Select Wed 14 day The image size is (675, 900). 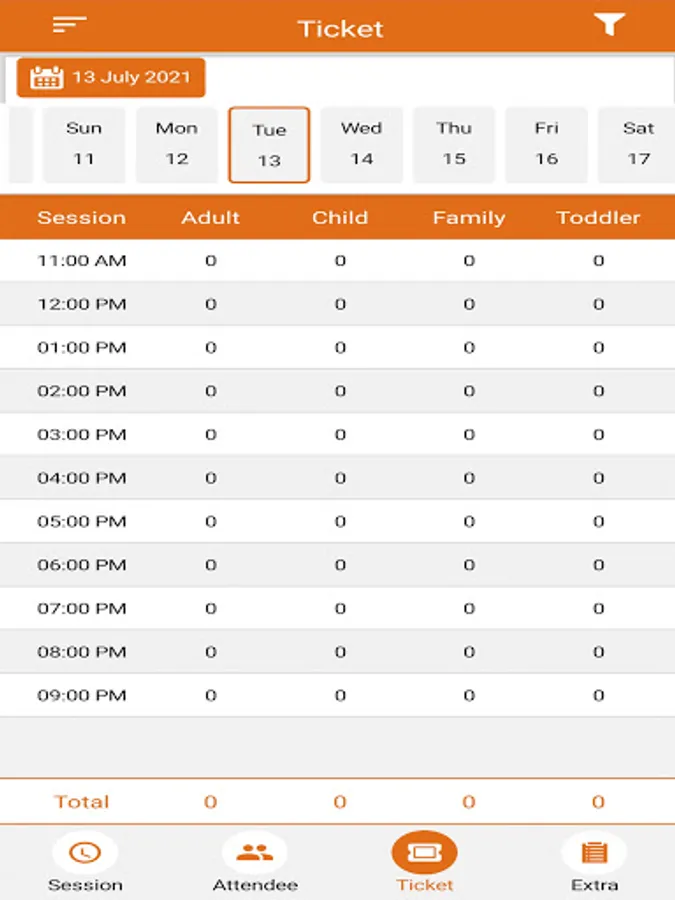point(362,145)
